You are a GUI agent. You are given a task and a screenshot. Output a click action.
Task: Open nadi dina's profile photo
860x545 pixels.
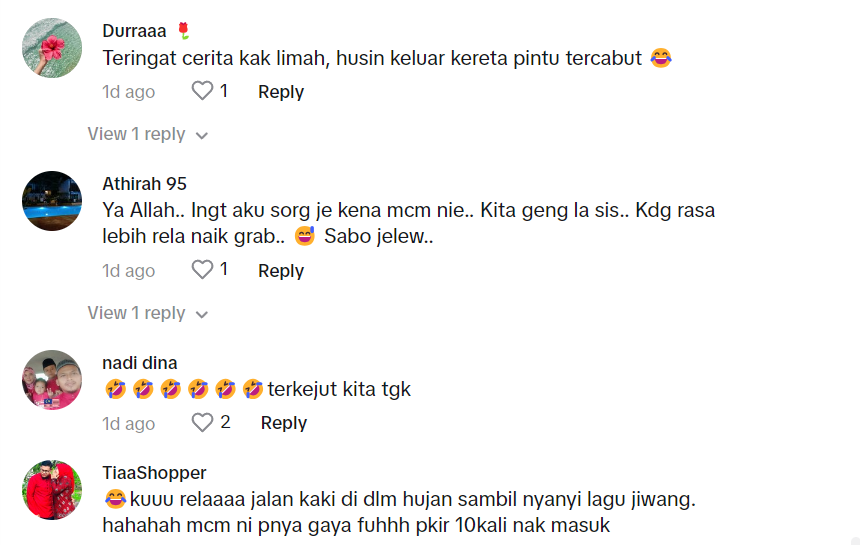coord(52,380)
